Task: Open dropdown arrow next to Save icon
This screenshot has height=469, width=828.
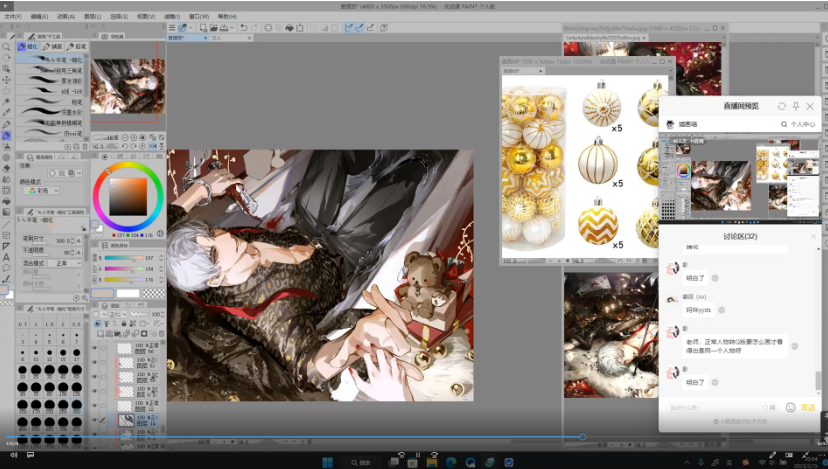Action: [x=232, y=27]
